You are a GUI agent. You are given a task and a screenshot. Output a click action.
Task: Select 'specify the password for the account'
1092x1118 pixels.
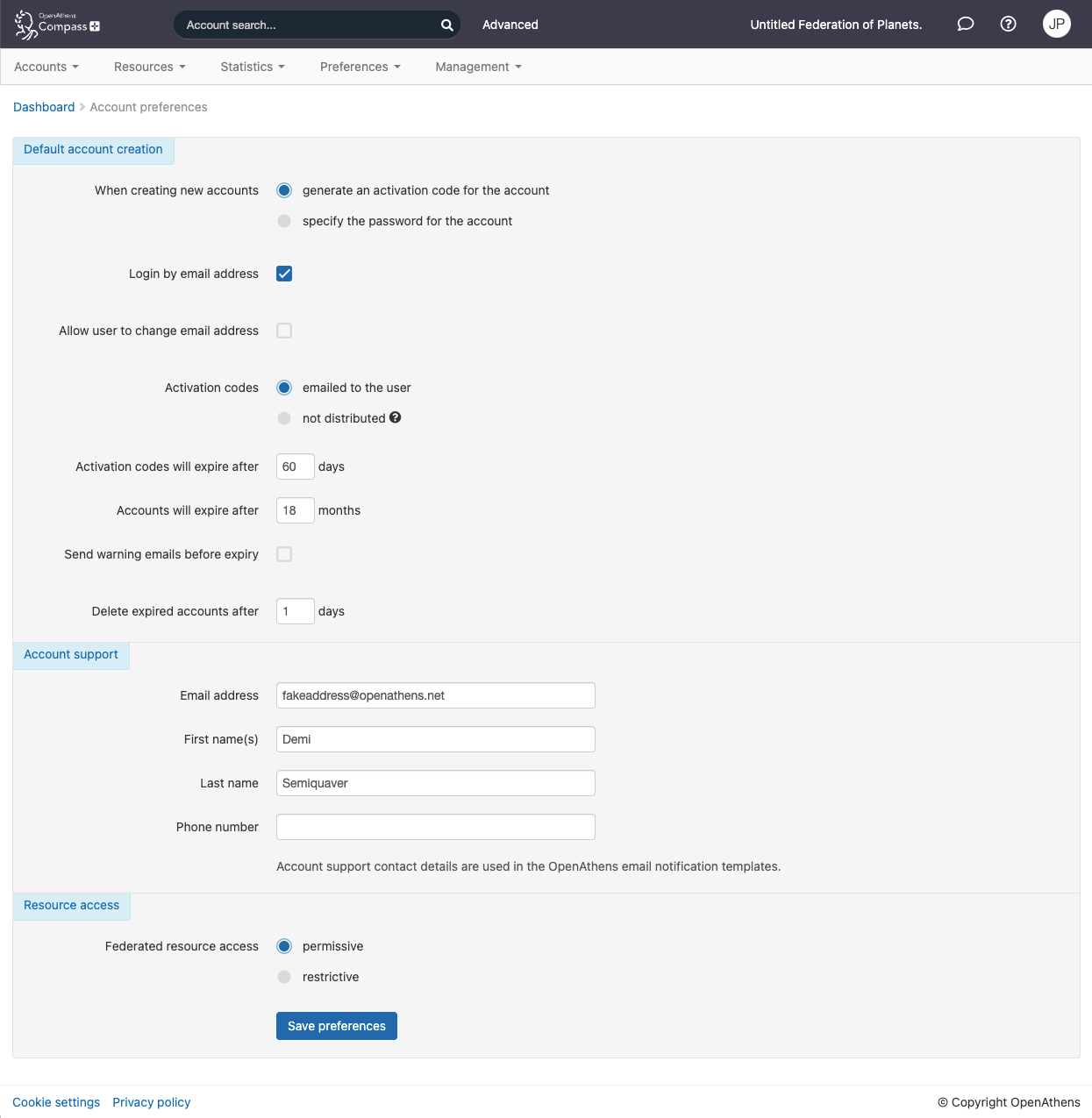[284, 221]
